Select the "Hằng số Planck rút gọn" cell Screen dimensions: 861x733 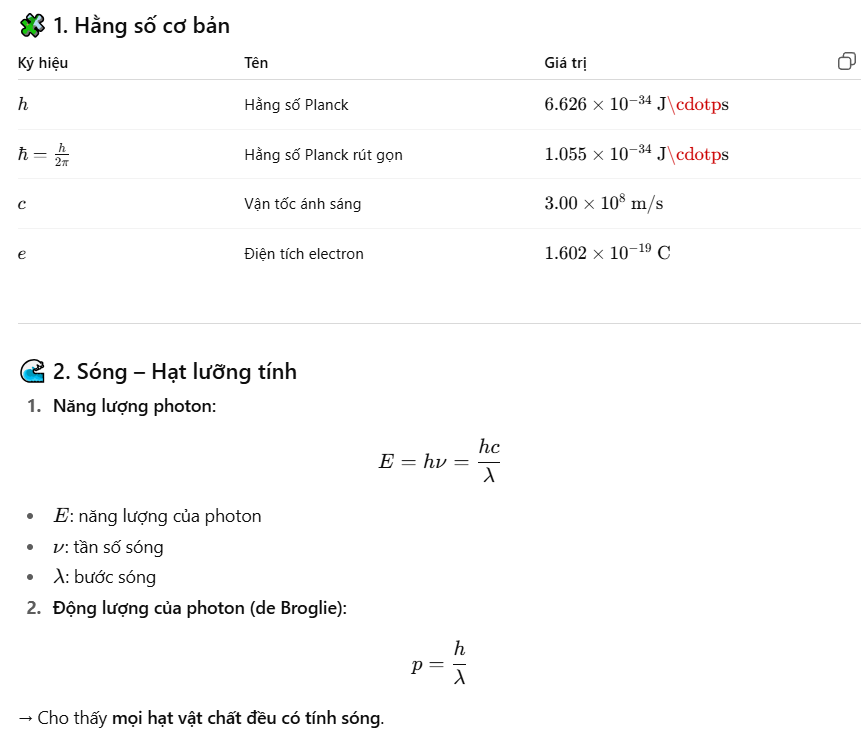coord(323,154)
